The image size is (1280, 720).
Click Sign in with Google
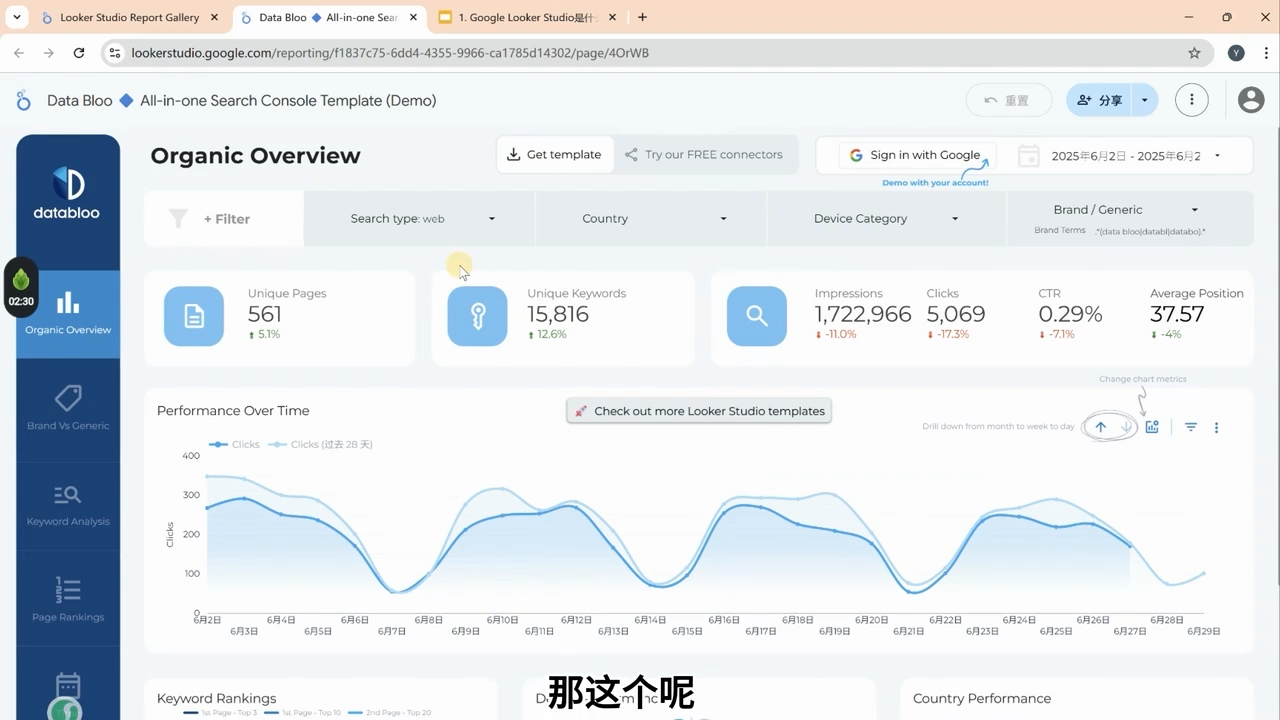(x=915, y=155)
